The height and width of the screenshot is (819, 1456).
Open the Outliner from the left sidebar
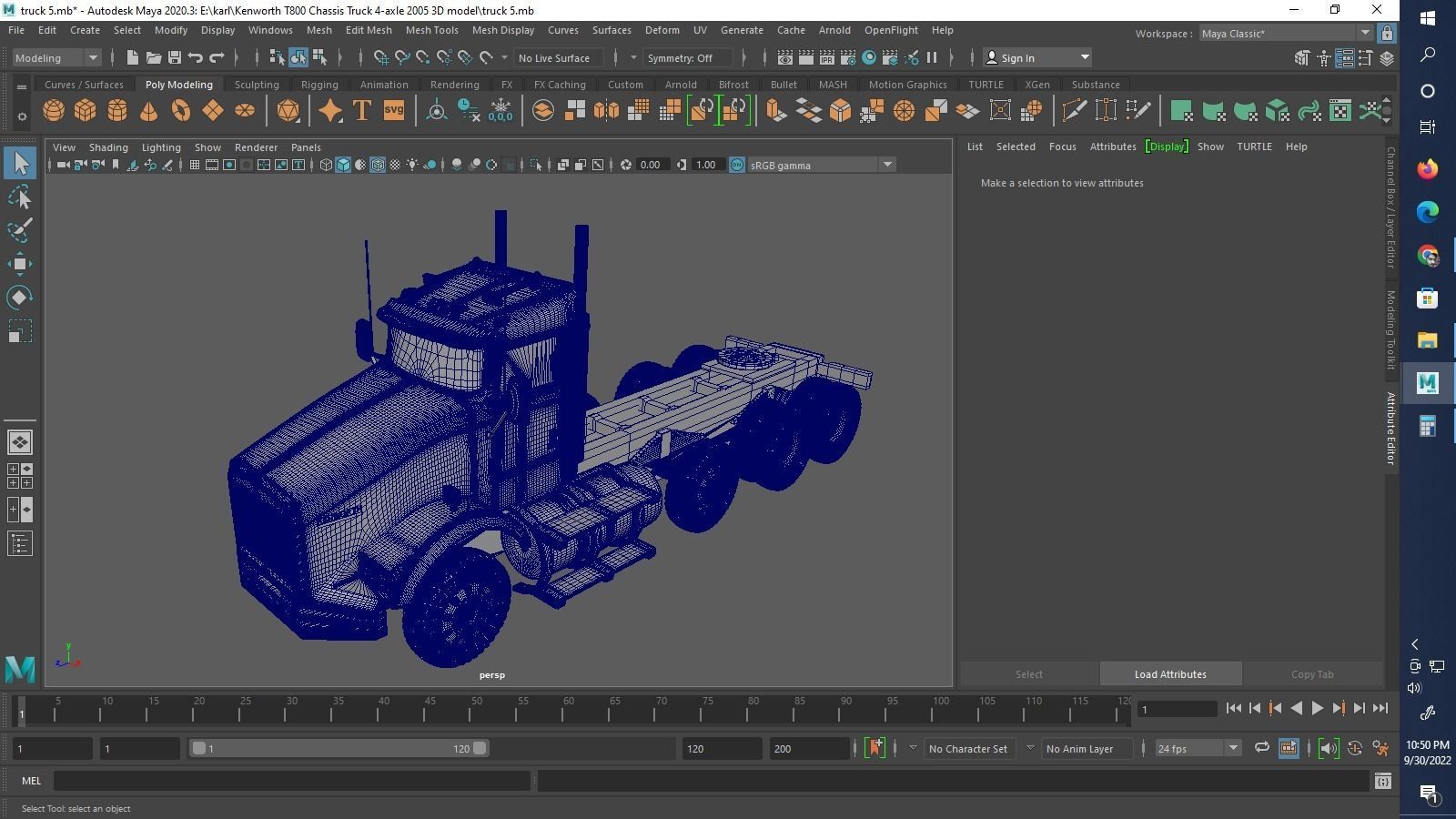pos(20,544)
